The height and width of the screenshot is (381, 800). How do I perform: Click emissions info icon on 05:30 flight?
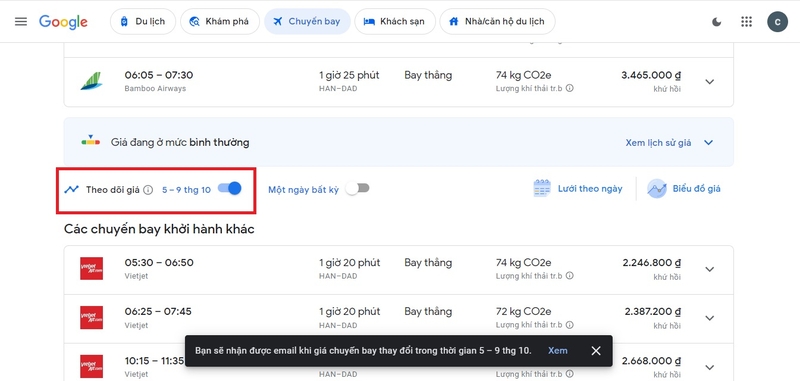click(569, 276)
